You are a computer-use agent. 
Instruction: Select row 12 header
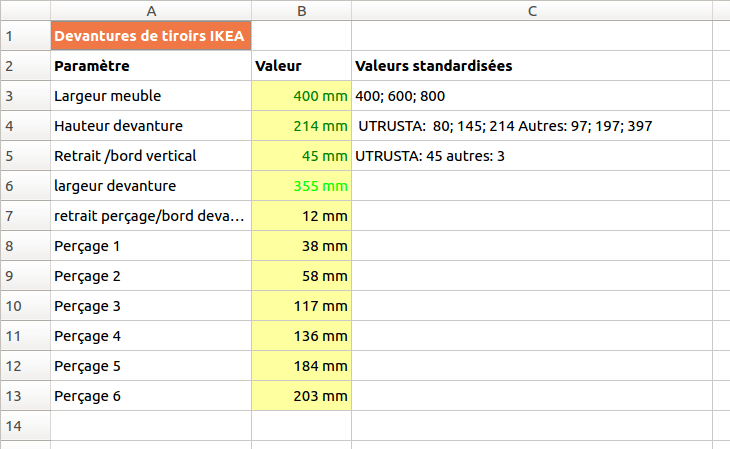click(x=26, y=366)
